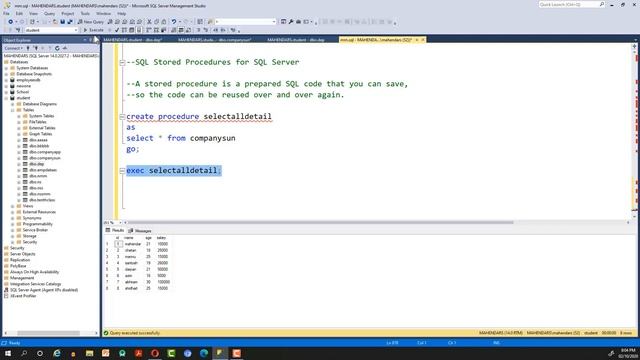Click the selectalldetail procedure name in code
Viewport: 640px width, 360px height.
coord(238,116)
